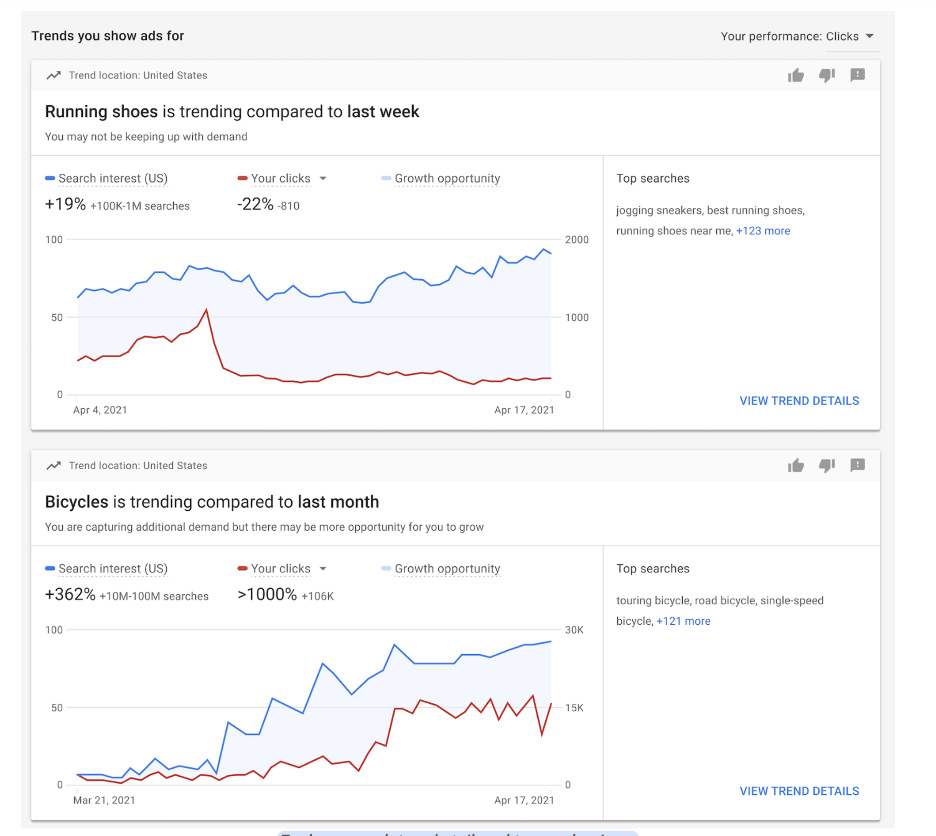Give thumbs up on the Bicycles trend
Viewport: 936px width, 836px height.
point(796,465)
